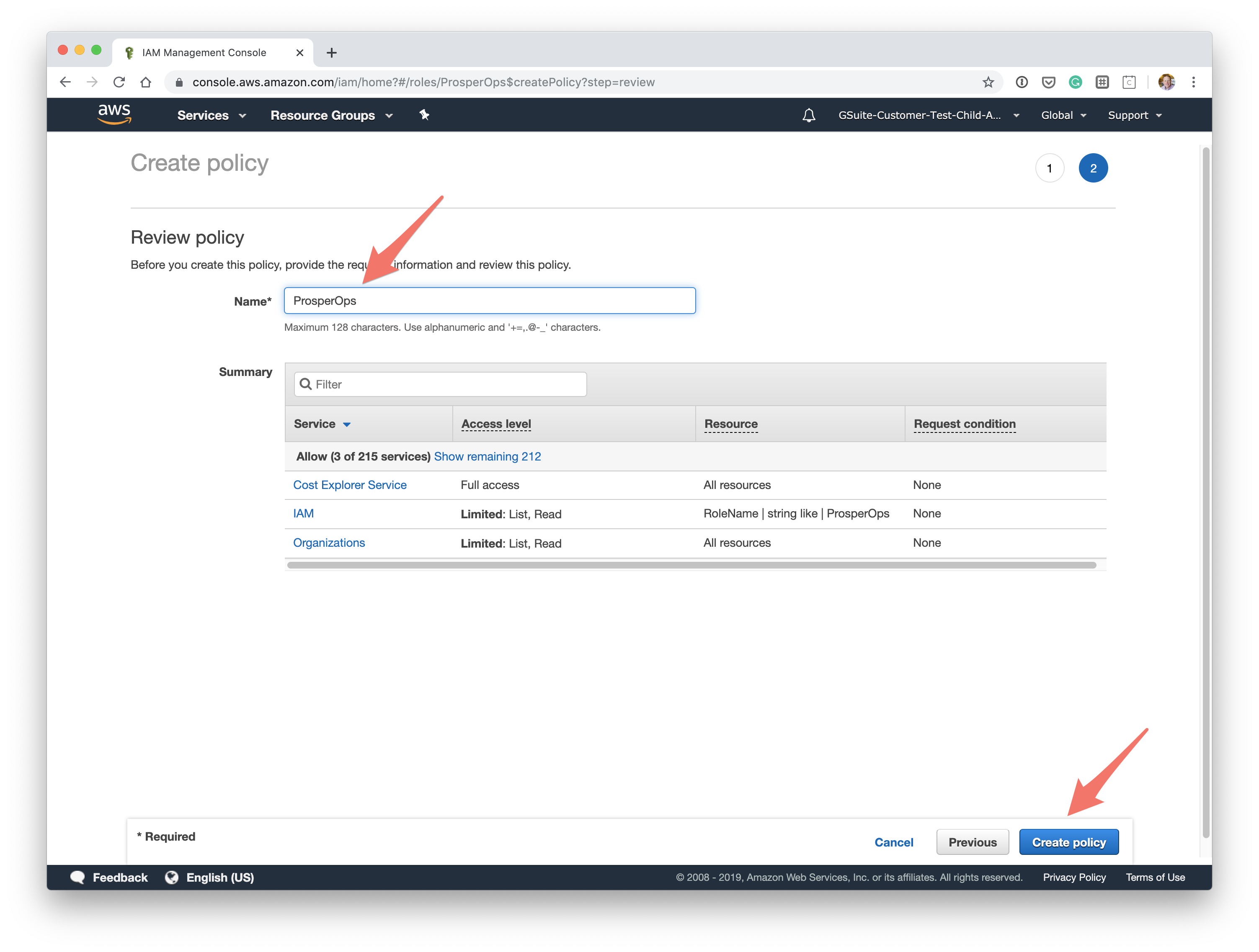Screen dimensions: 1259x952
Task: Open the Organizations service link
Action: point(329,543)
